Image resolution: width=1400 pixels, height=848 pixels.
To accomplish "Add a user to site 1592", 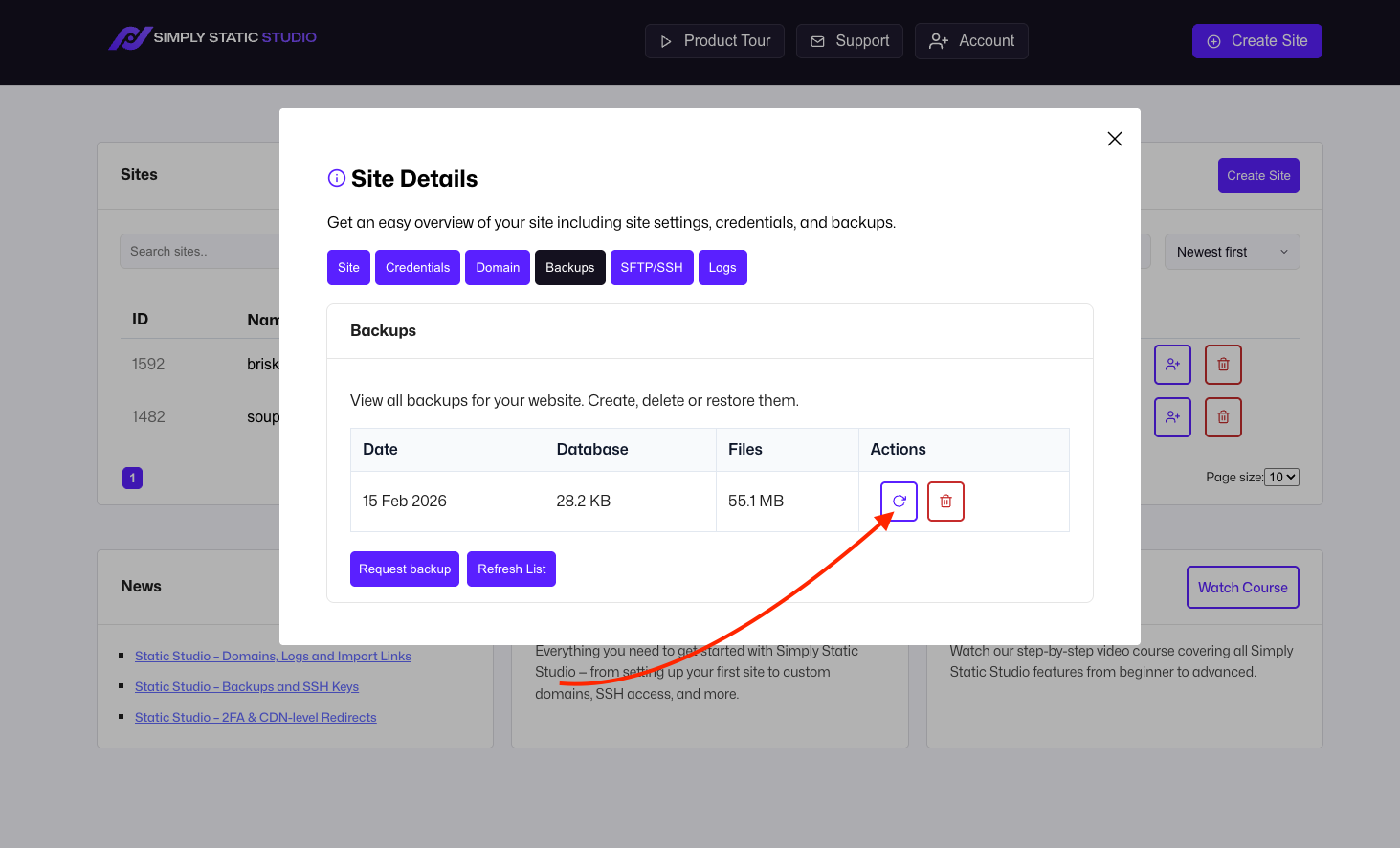I will [1172, 365].
